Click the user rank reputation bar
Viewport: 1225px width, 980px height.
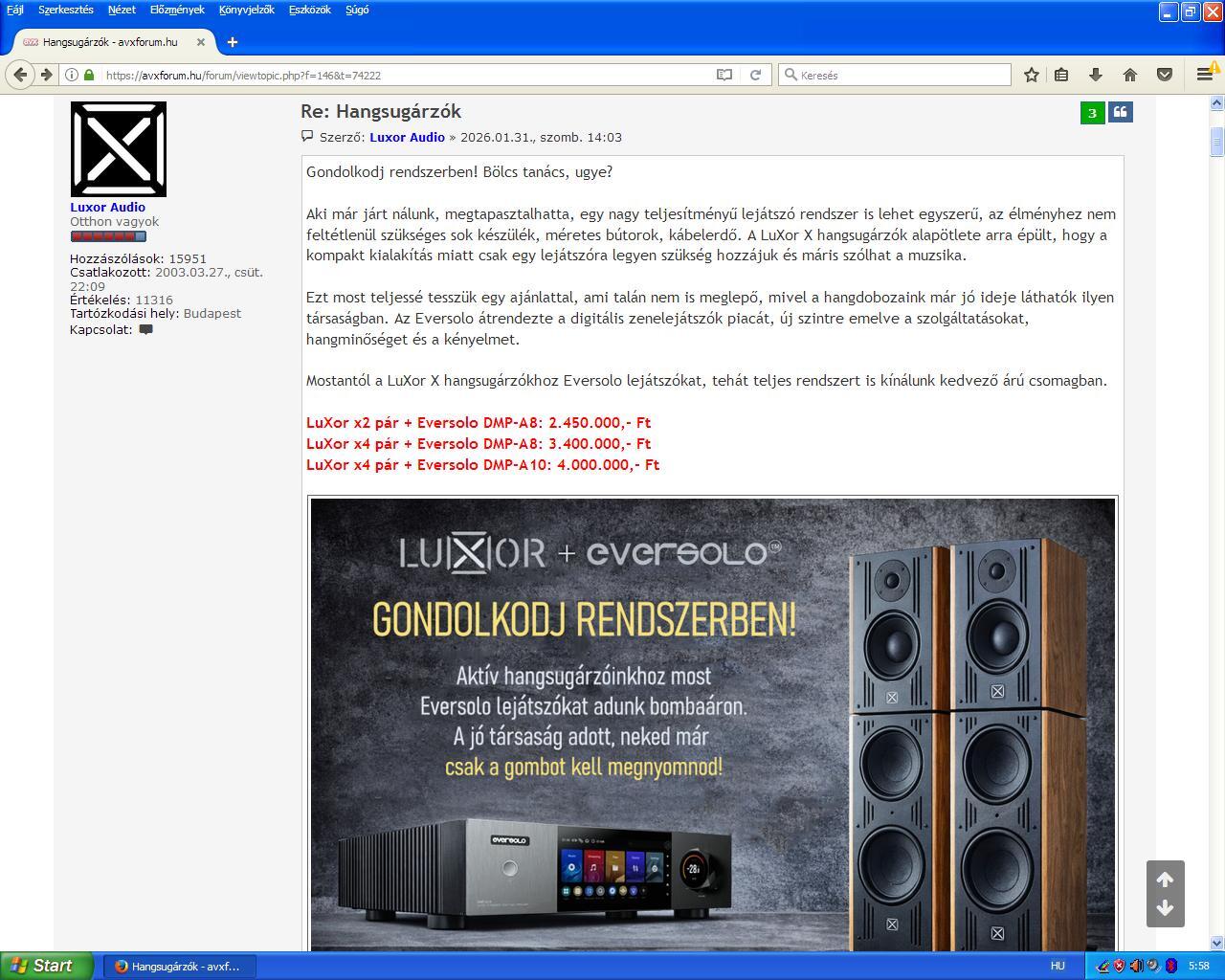point(108,236)
